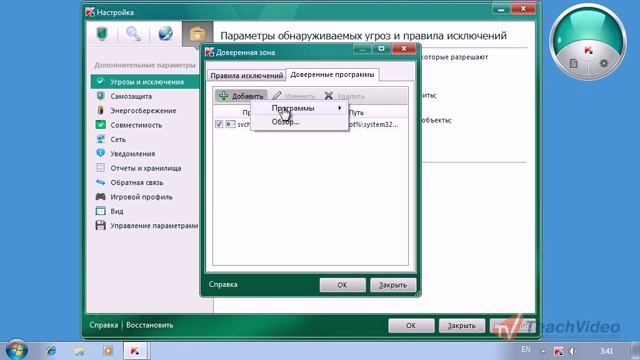This screenshot has height=360, width=640.
Task: Maximize the Доверенная зона dialog
Action: (x=381, y=49)
